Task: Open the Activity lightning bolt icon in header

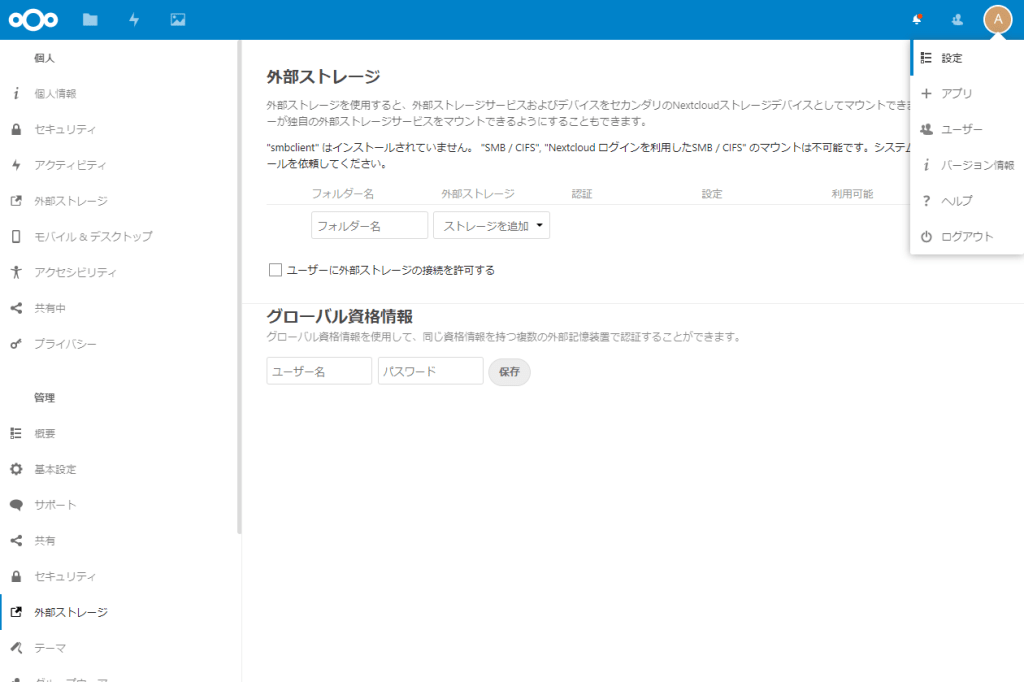Action: (x=134, y=20)
